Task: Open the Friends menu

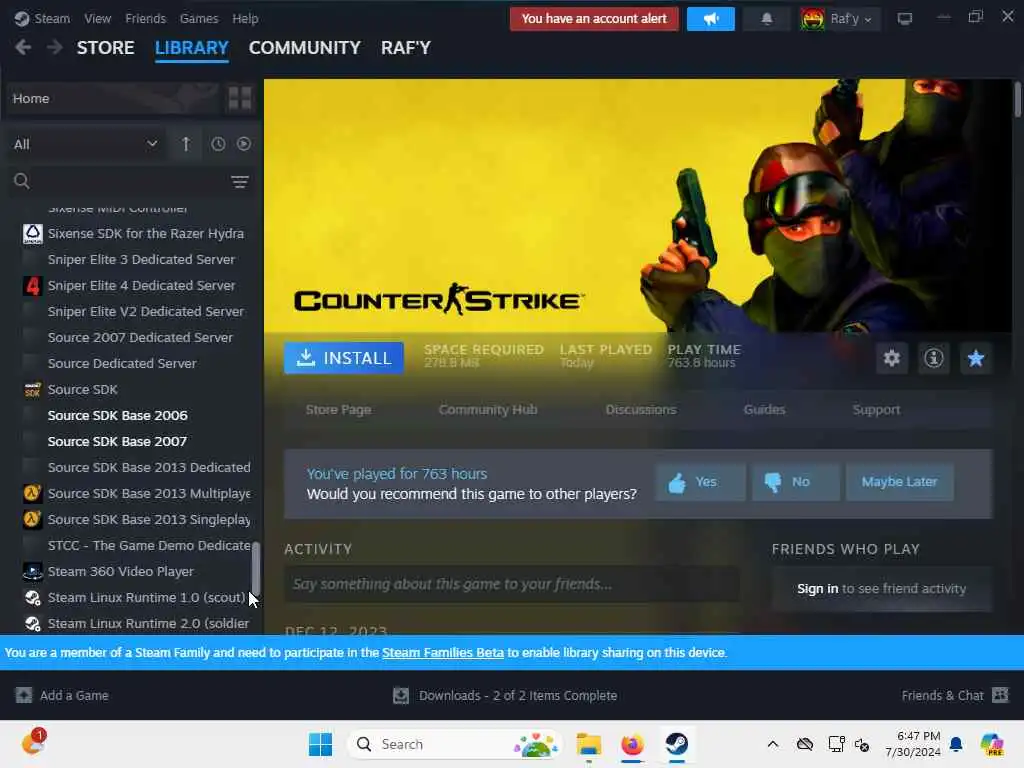Action: (145, 18)
